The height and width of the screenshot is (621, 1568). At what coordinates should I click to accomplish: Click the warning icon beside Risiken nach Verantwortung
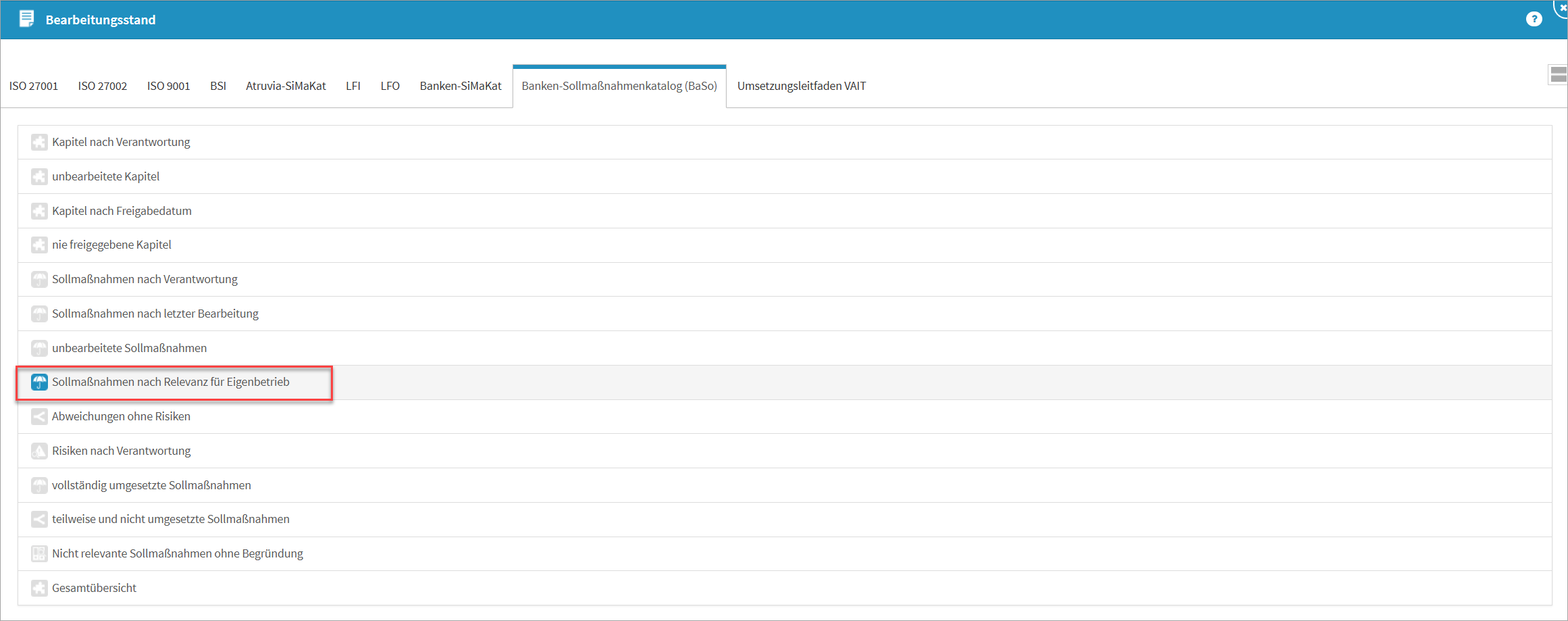(39, 451)
